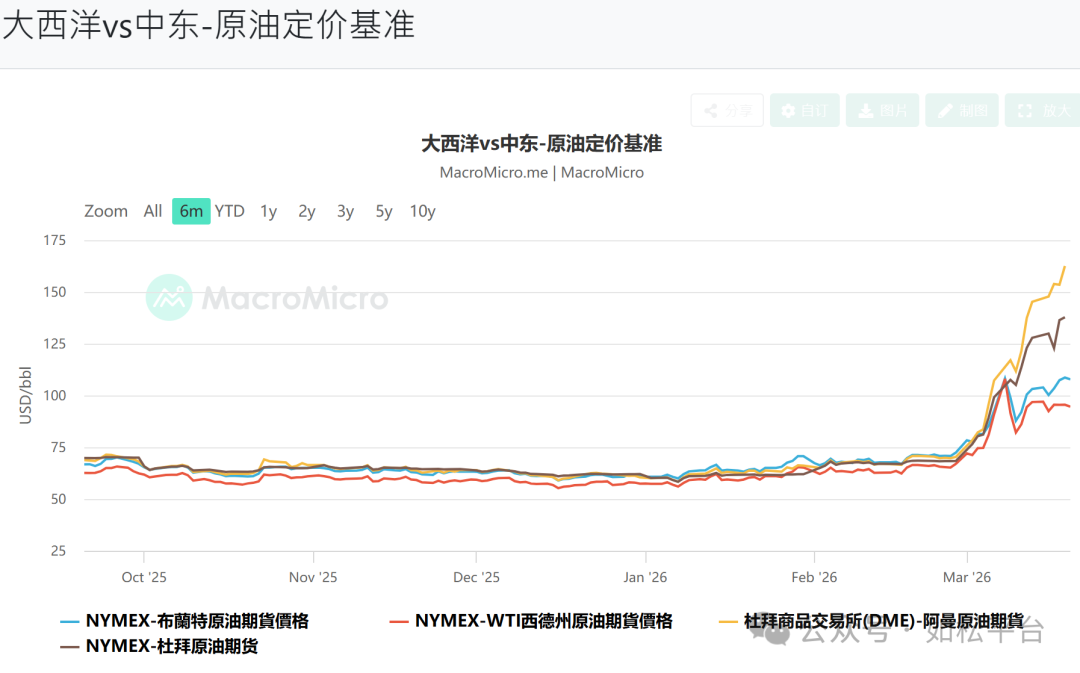Click the yellow Oman line's peak point
Screen dimensions: 1080x673
(1064, 267)
